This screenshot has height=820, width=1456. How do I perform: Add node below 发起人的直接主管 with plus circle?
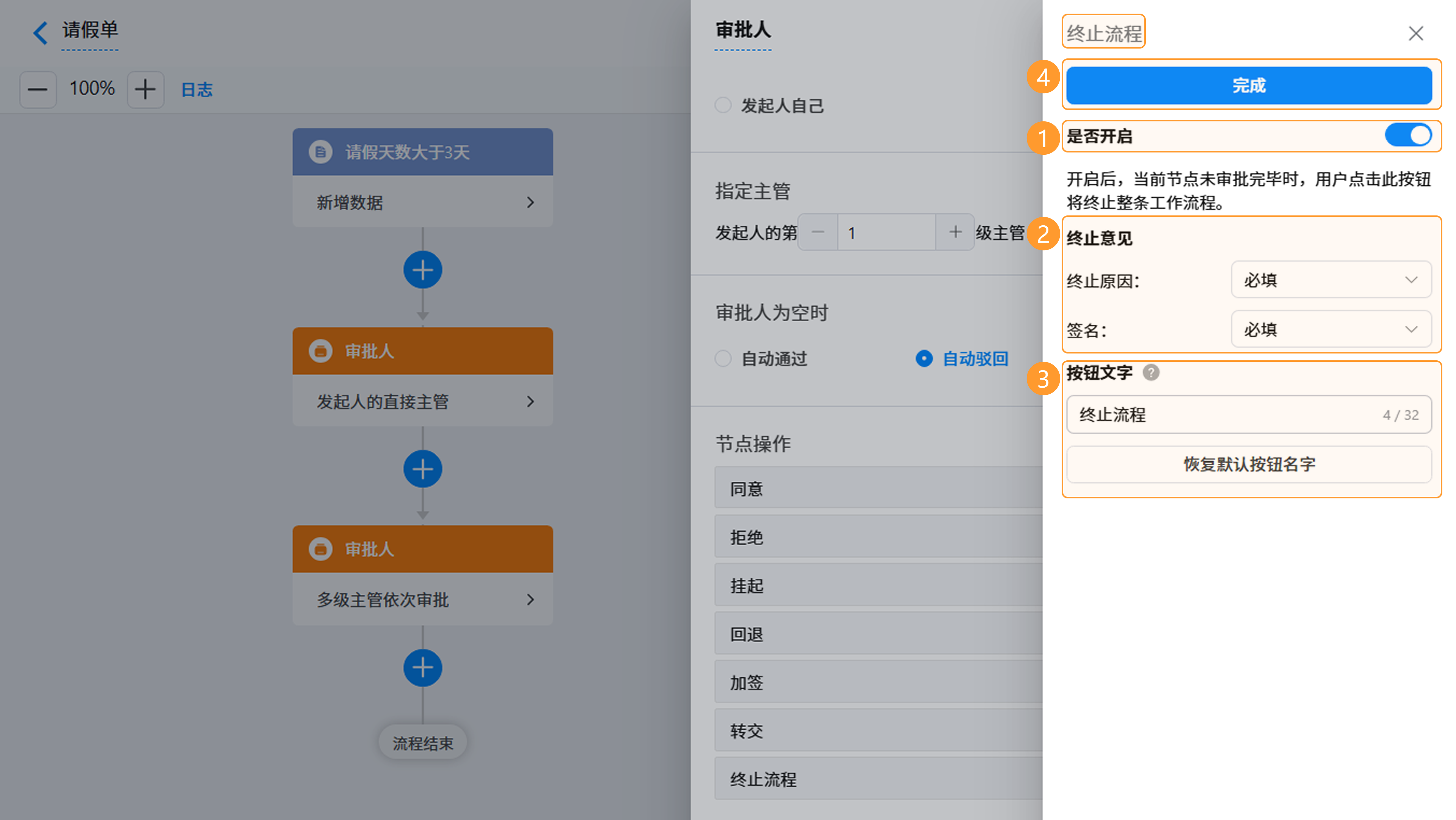(423, 469)
